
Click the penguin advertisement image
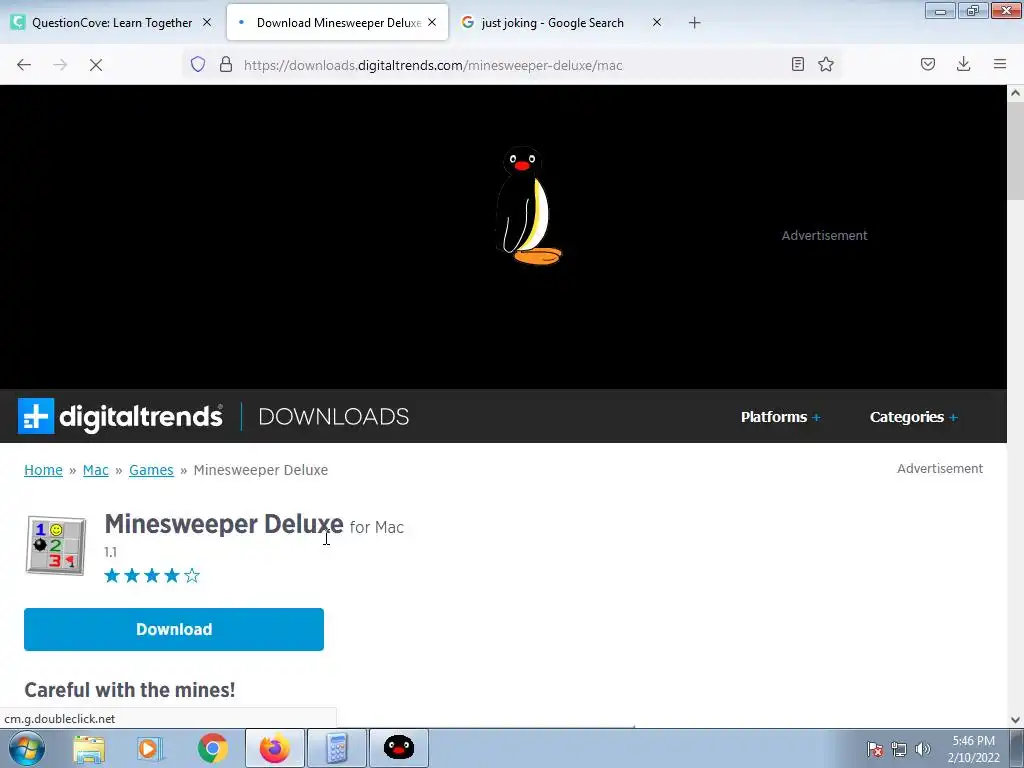pyautogui.click(x=528, y=206)
